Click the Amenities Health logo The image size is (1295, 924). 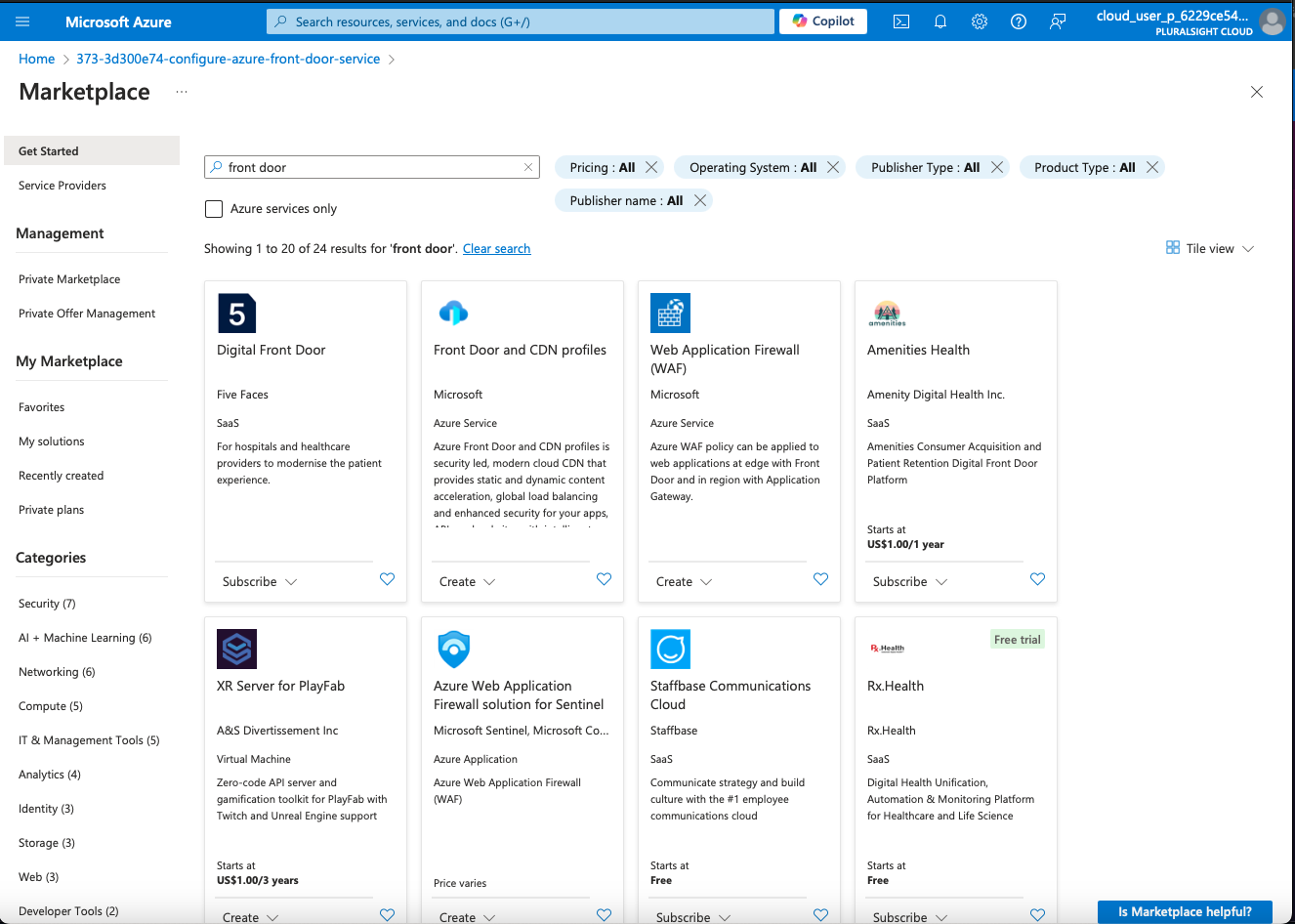pos(887,314)
